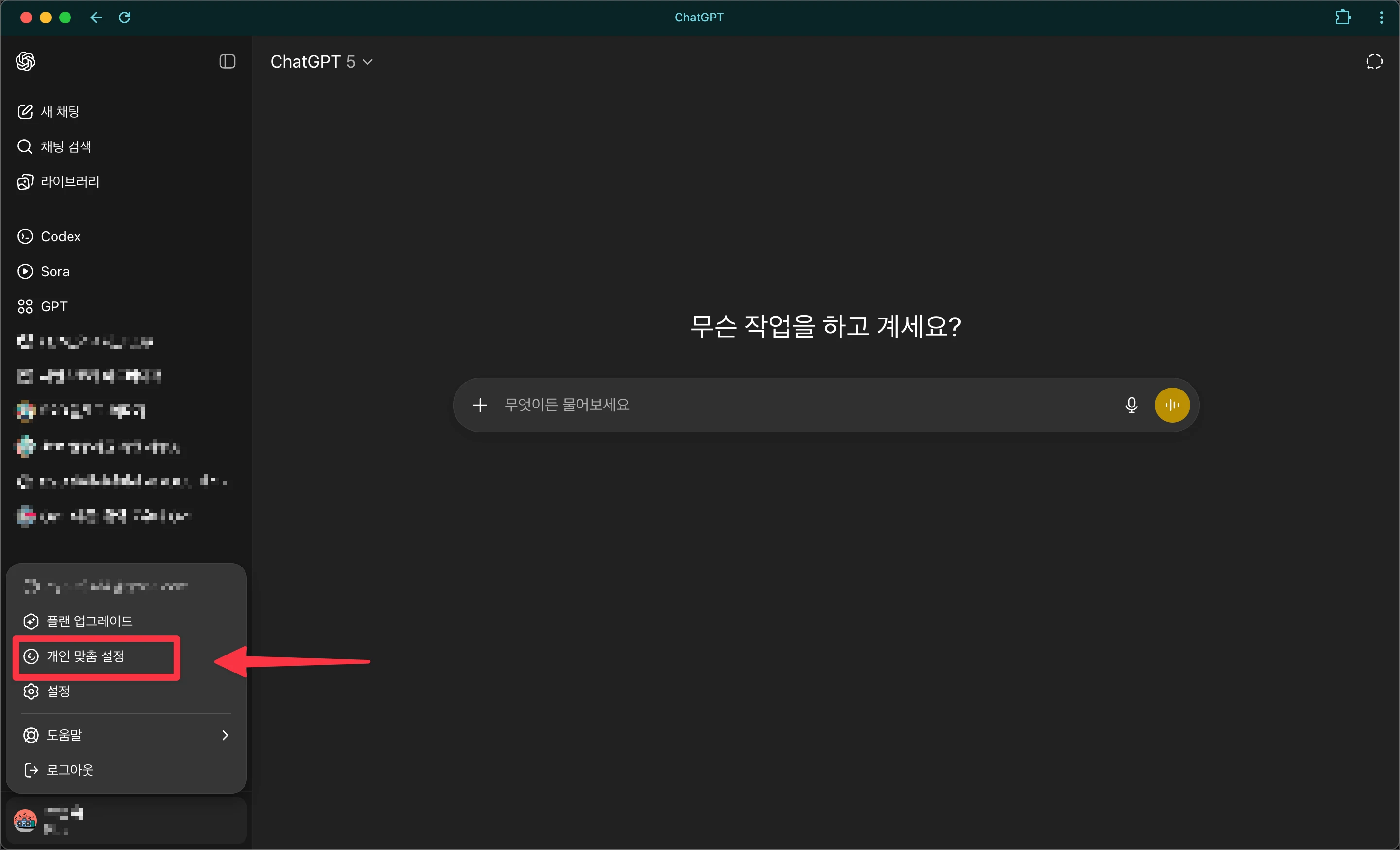Viewport: 1400px width, 850px height.
Task: Click the microphone dictation icon
Action: [x=1131, y=405]
